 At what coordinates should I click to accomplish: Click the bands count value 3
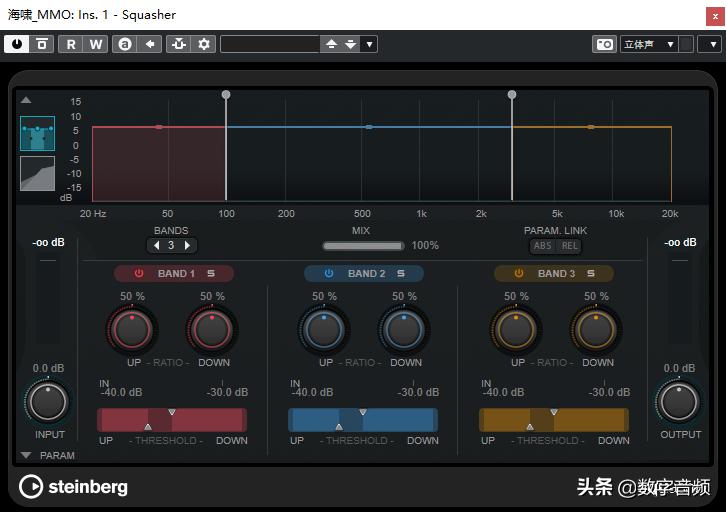coord(171,245)
